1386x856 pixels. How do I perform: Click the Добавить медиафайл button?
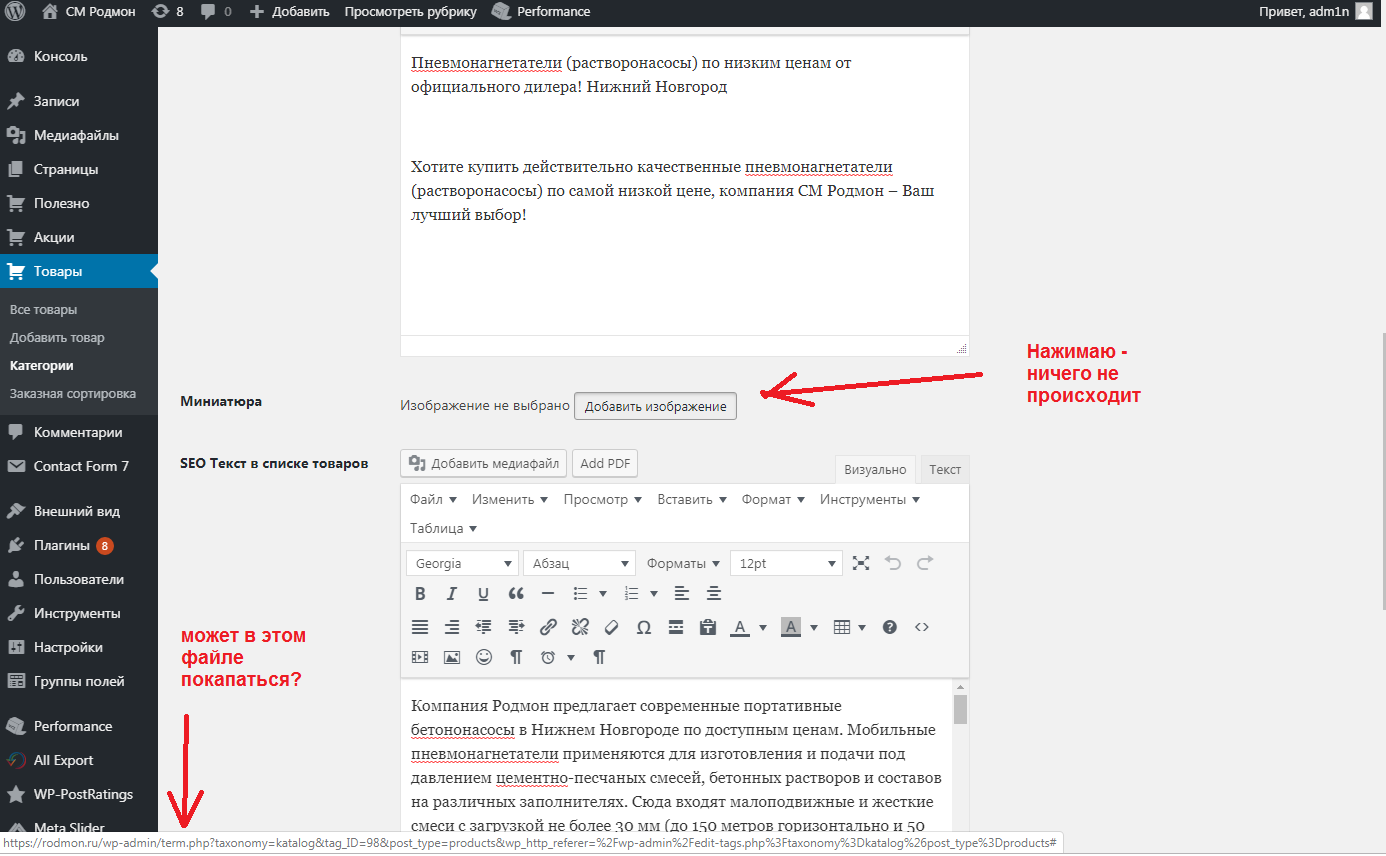[x=484, y=463]
